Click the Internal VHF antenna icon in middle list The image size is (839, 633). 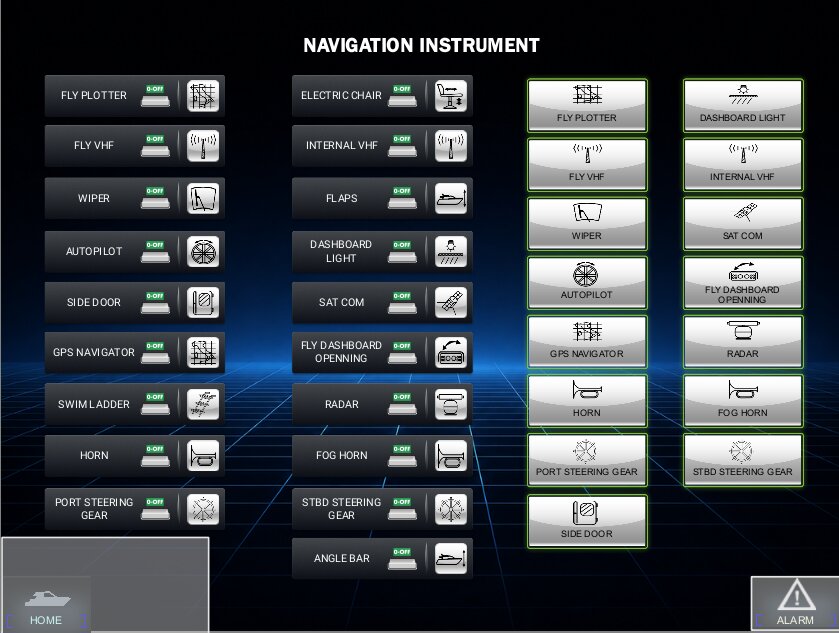(451, 146)
